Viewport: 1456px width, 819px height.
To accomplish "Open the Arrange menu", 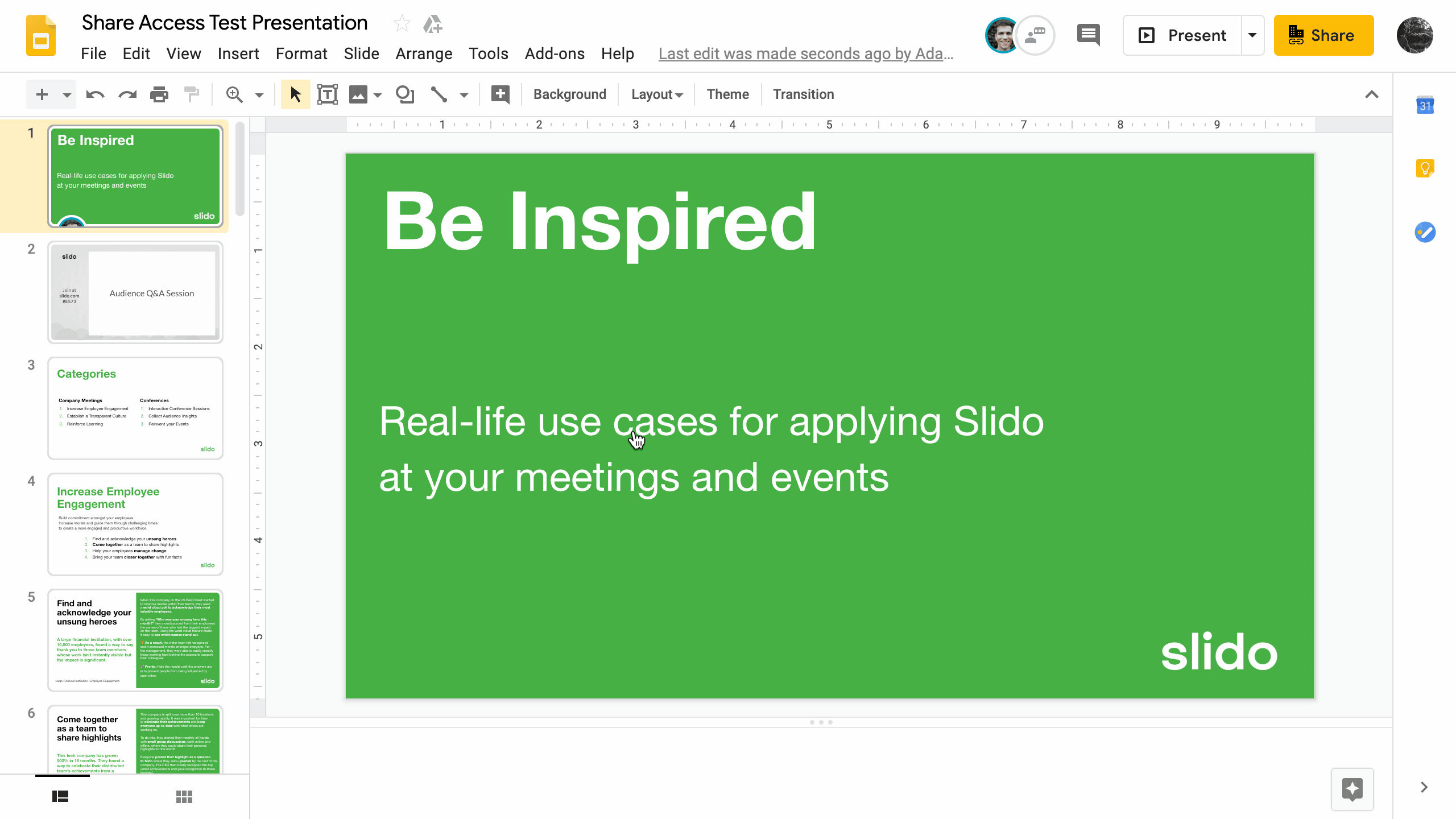I will tap(424, 53).
